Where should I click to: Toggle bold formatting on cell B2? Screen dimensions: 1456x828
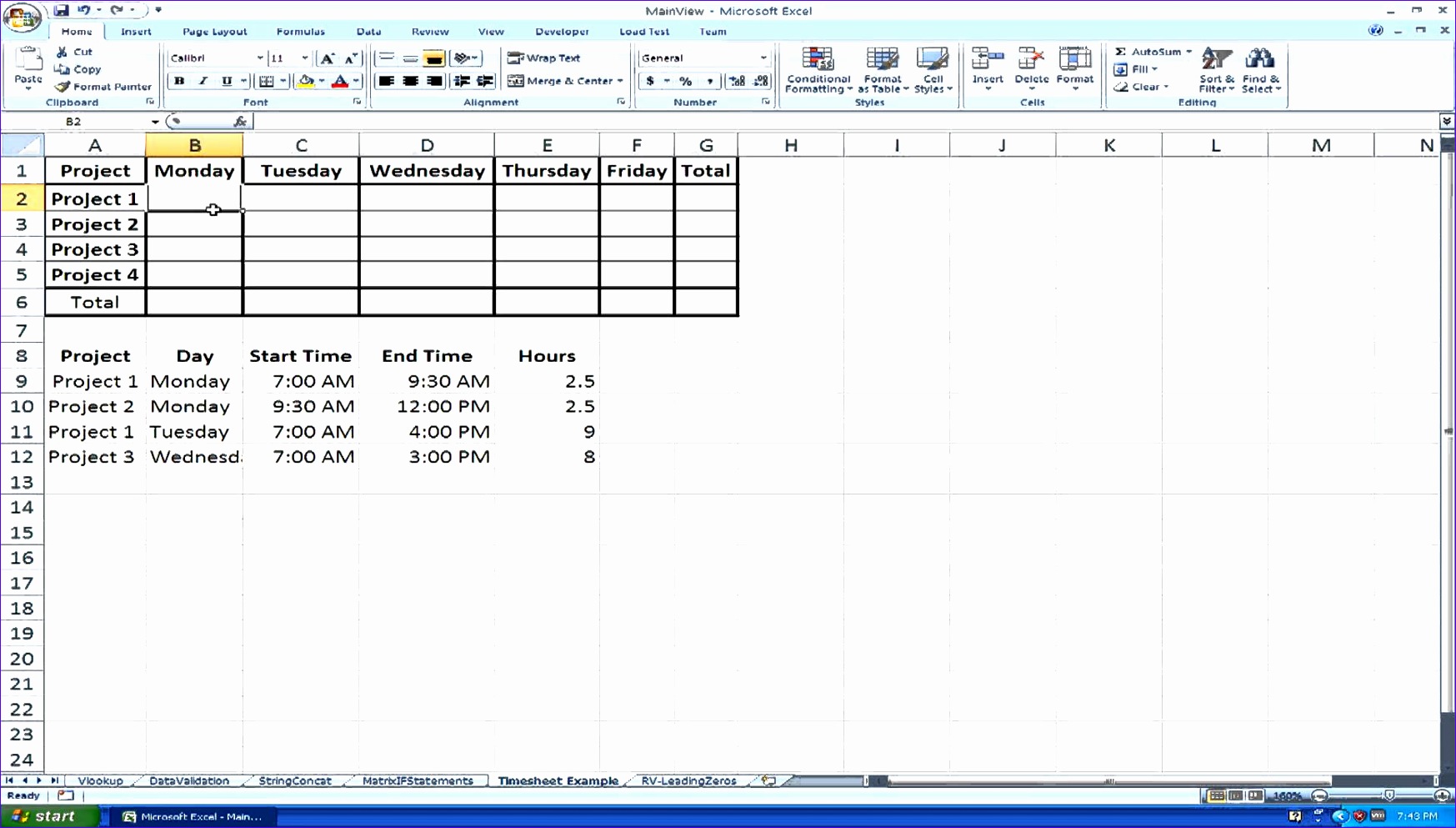178,81
